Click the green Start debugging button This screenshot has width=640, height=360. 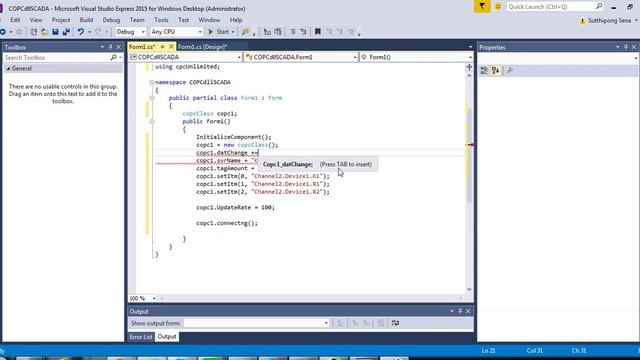pyautogui.click(x=219, y=31)
